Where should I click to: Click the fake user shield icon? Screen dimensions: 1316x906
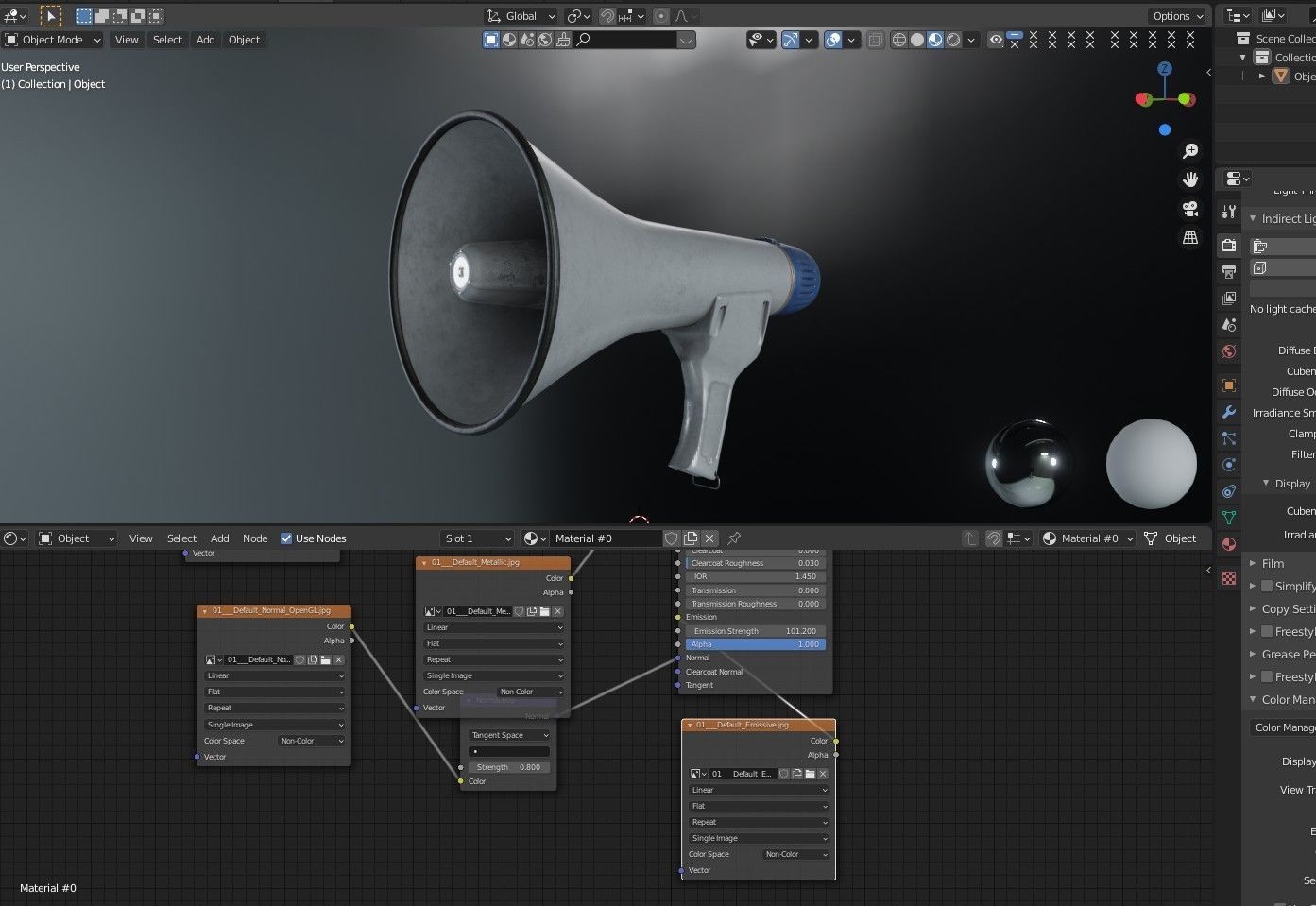pos(671,538)
